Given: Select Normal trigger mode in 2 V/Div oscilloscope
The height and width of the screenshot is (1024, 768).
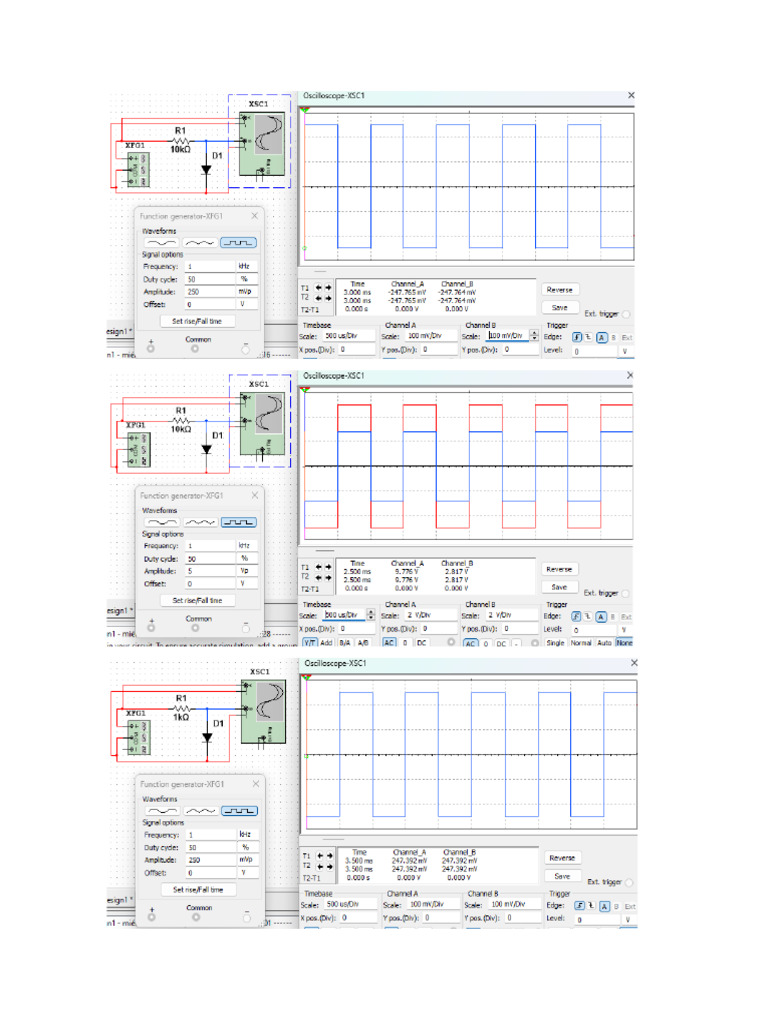Looking at the screenshot, I should [581, 643].
